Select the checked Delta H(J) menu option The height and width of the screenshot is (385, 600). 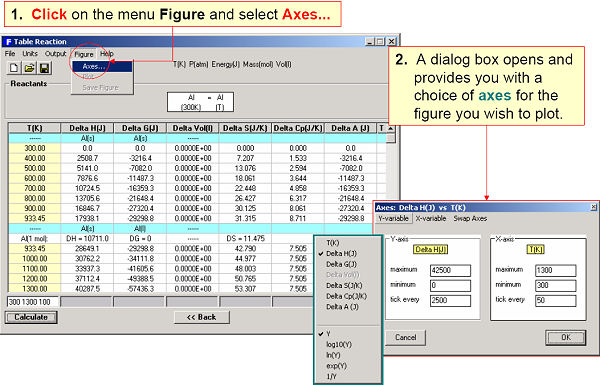click(341, 253)
